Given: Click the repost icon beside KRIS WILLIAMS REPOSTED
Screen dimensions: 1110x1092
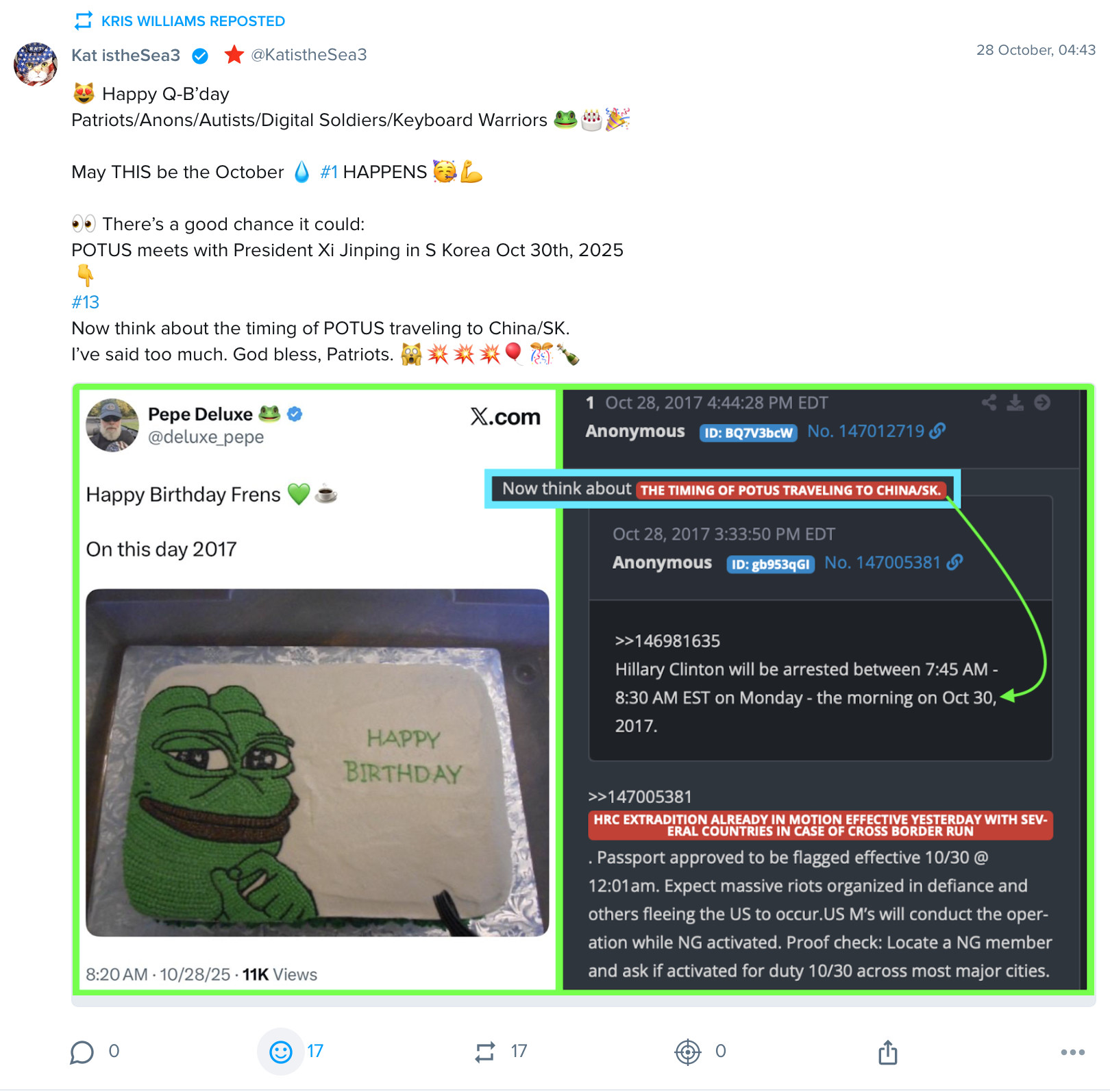Looking at the screenshot, I should tap(84, 21).
